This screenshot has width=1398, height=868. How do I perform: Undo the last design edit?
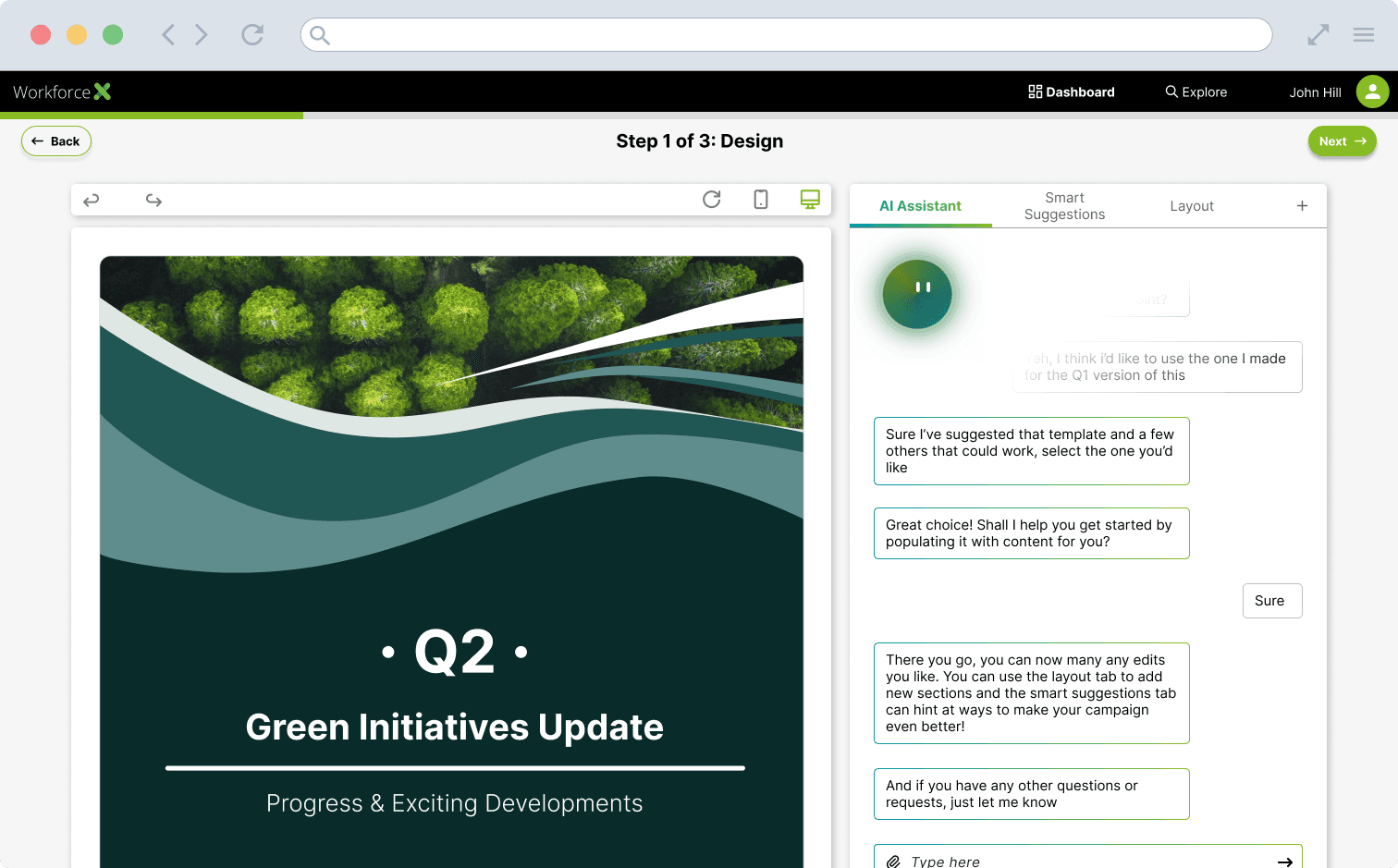[x=92, y=200]
